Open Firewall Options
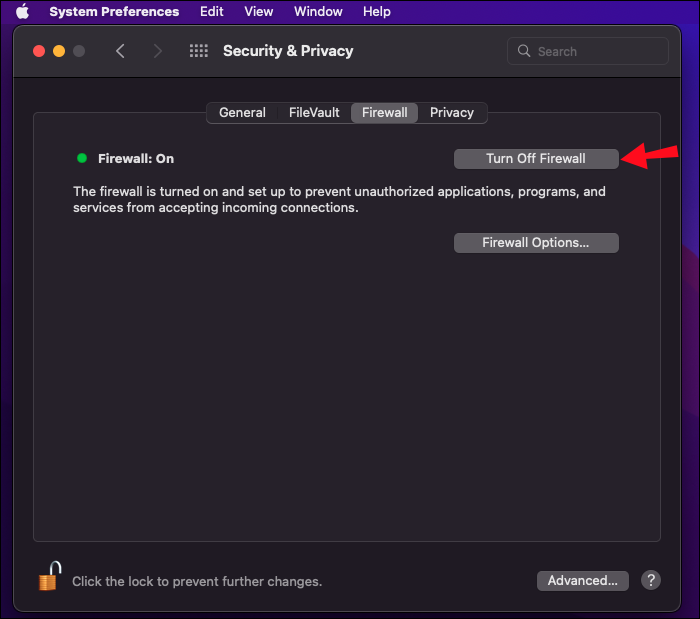 (x=536, y=242)
